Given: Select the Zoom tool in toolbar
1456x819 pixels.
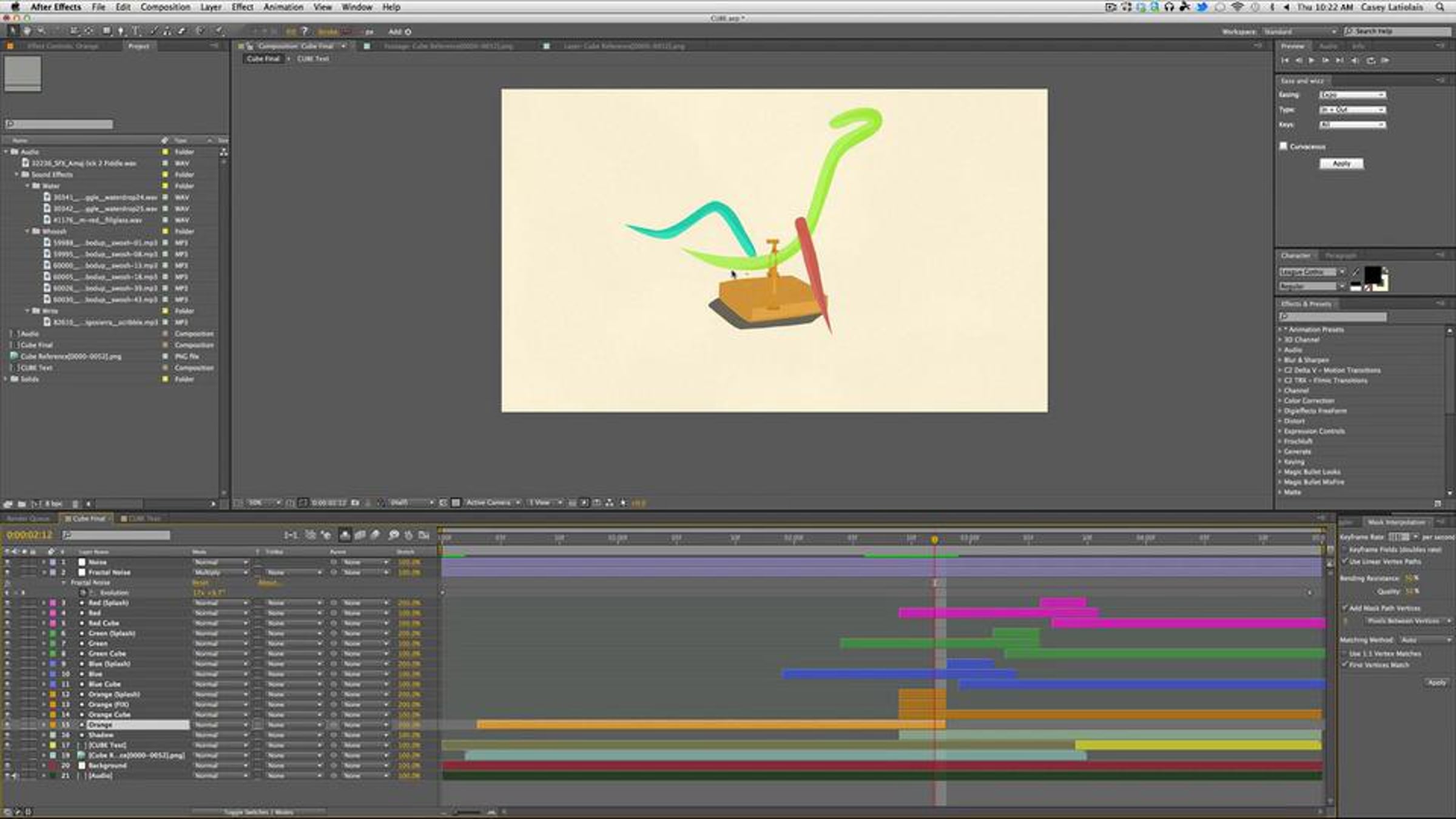Looking at the screenshot, I should click(x=41, y=31).
